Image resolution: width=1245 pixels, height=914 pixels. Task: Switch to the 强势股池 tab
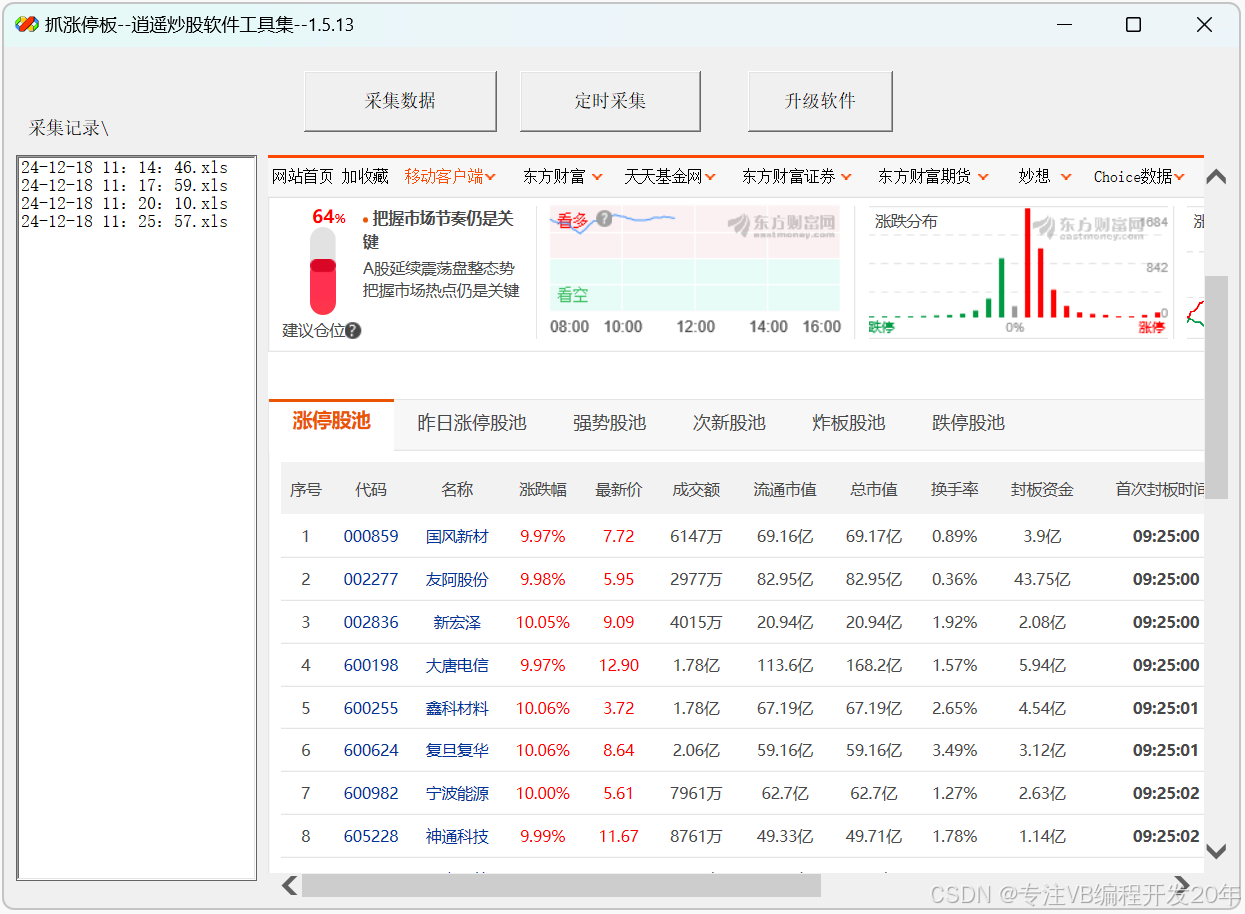click(x=609, y=423)
